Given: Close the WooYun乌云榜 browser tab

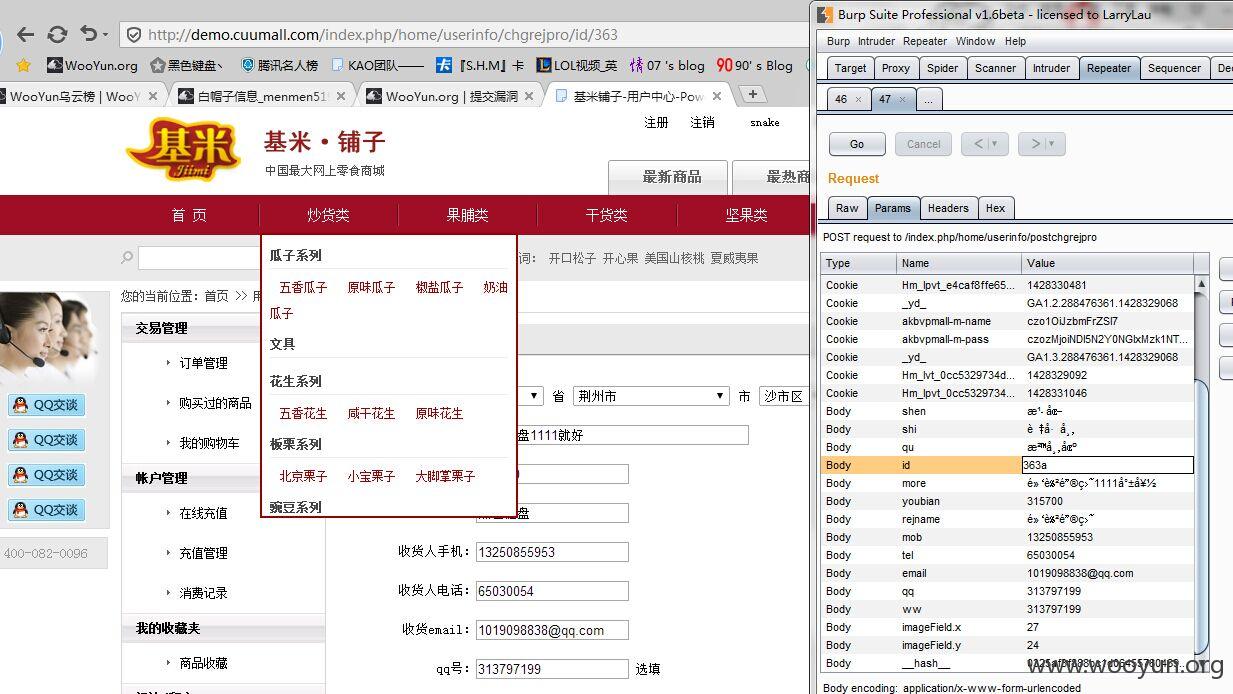Looking at the screenshot, I should 153,96.
